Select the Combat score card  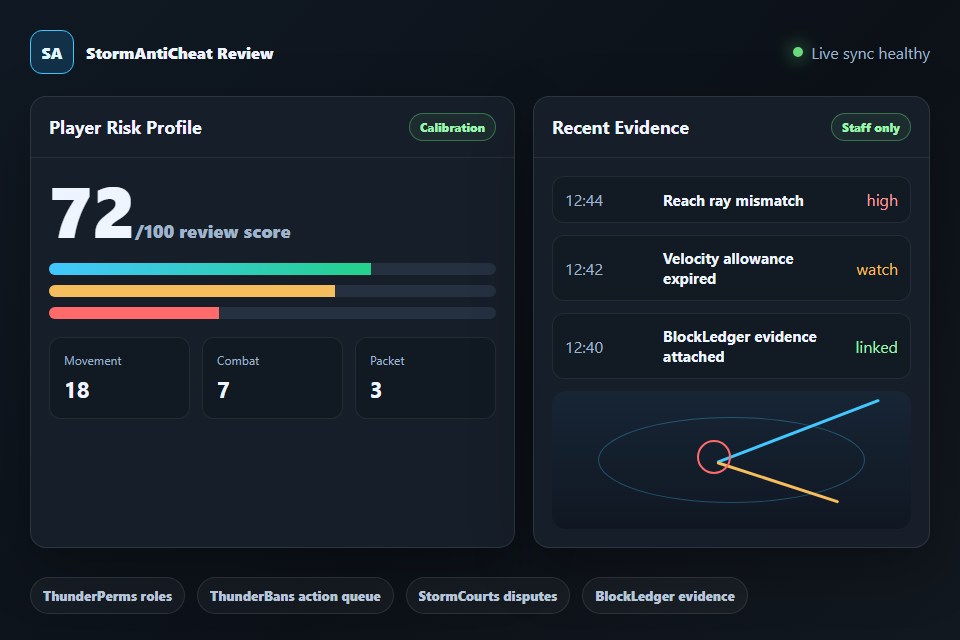coord(272,378)
